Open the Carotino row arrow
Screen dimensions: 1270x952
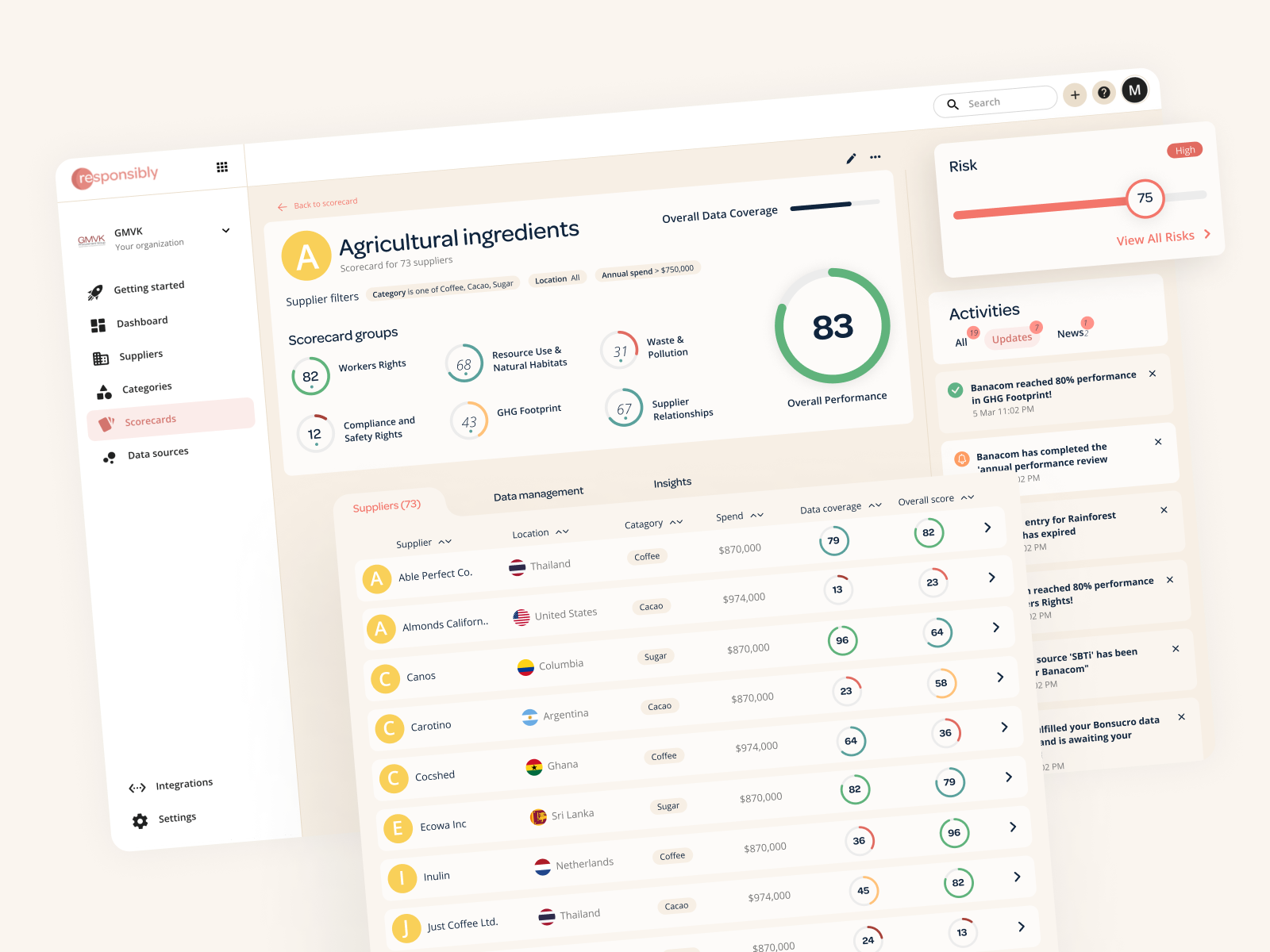click(1000, 678)
